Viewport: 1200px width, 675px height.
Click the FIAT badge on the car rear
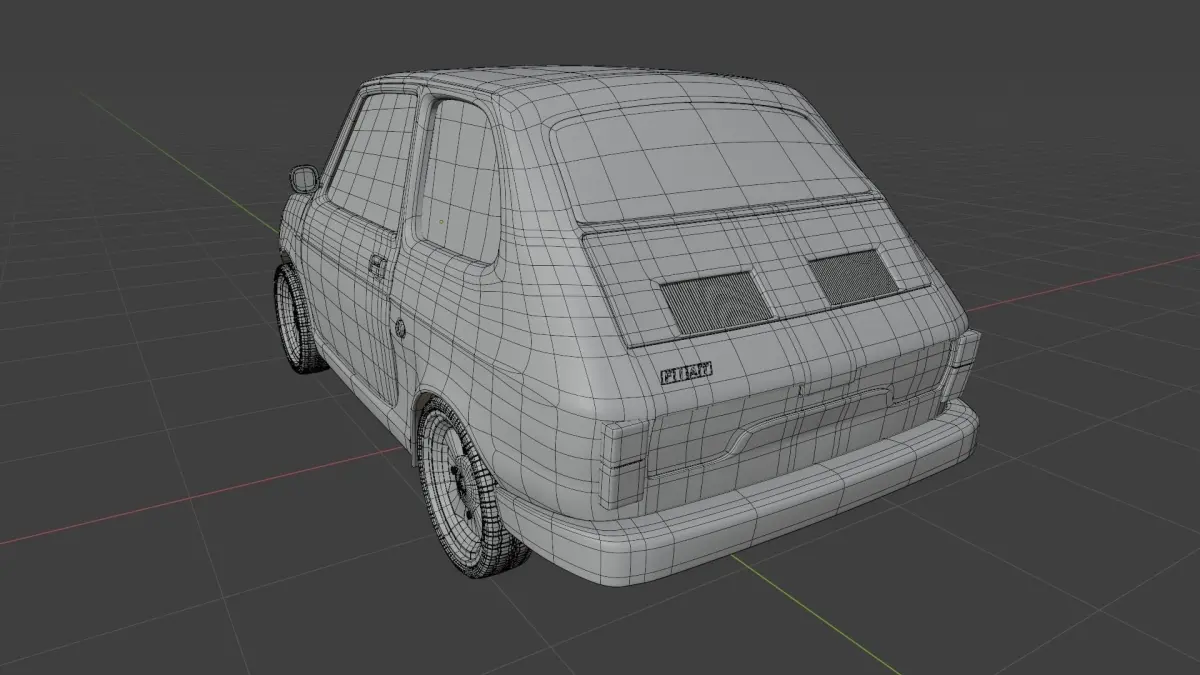[687, 371]
